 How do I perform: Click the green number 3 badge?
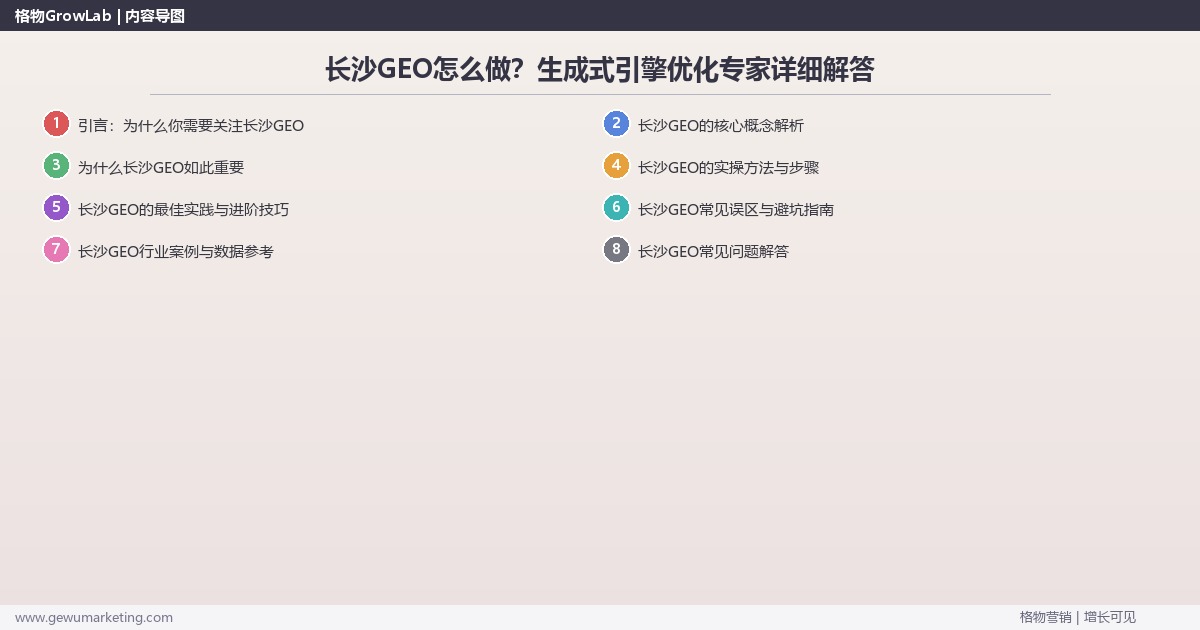click(56, 166)
